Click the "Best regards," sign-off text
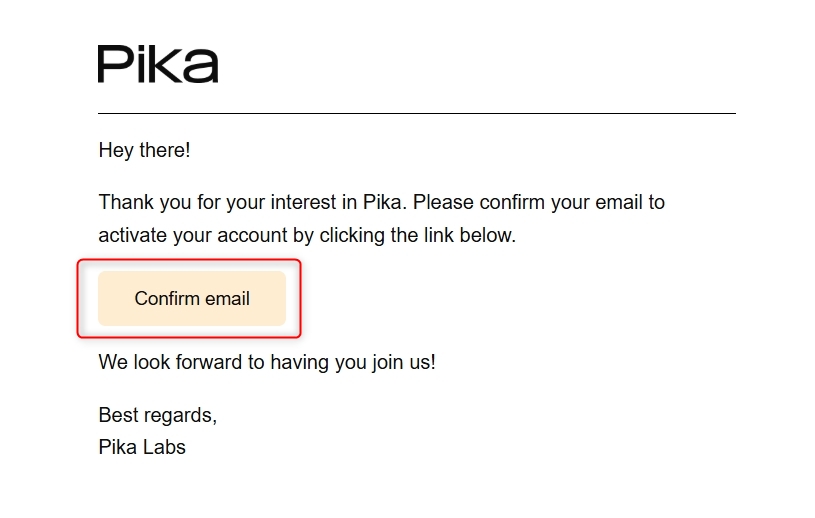This screenshot has height=518, width=815. [x=157, y=416]
